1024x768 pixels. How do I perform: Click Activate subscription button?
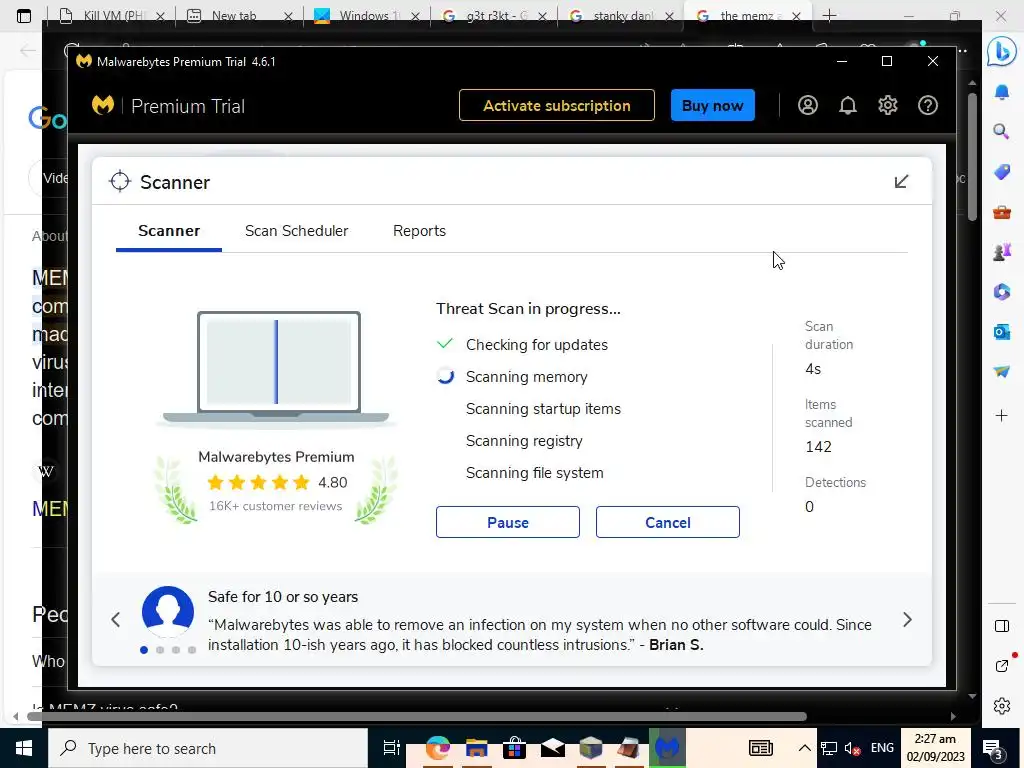(556, 105)
